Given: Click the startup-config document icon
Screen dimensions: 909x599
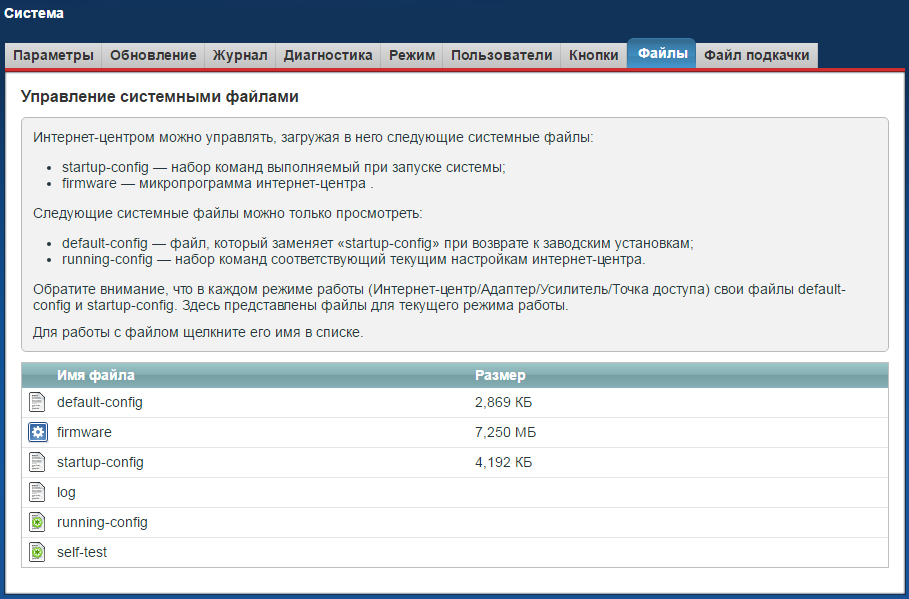Looking at the screenshot, I should click(x=38, y=462).
